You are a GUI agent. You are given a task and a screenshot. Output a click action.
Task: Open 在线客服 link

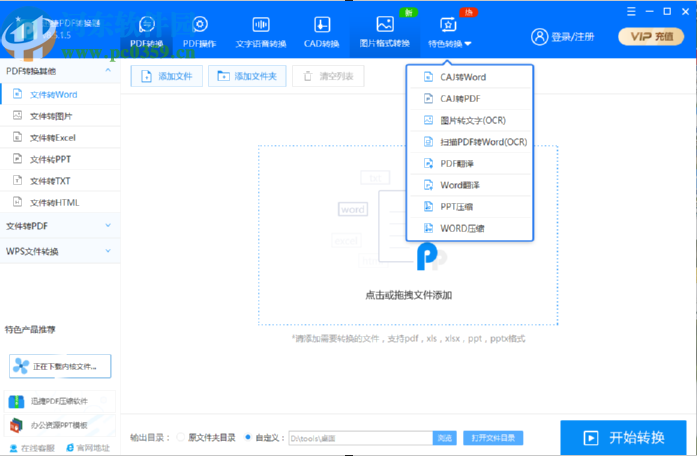click(32, 448)
